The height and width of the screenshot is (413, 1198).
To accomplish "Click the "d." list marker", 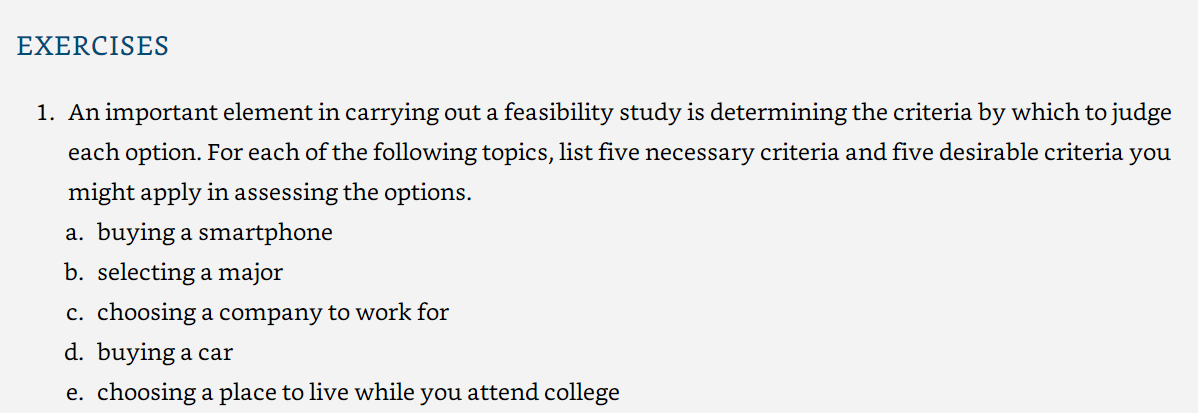I will (75, 353).
